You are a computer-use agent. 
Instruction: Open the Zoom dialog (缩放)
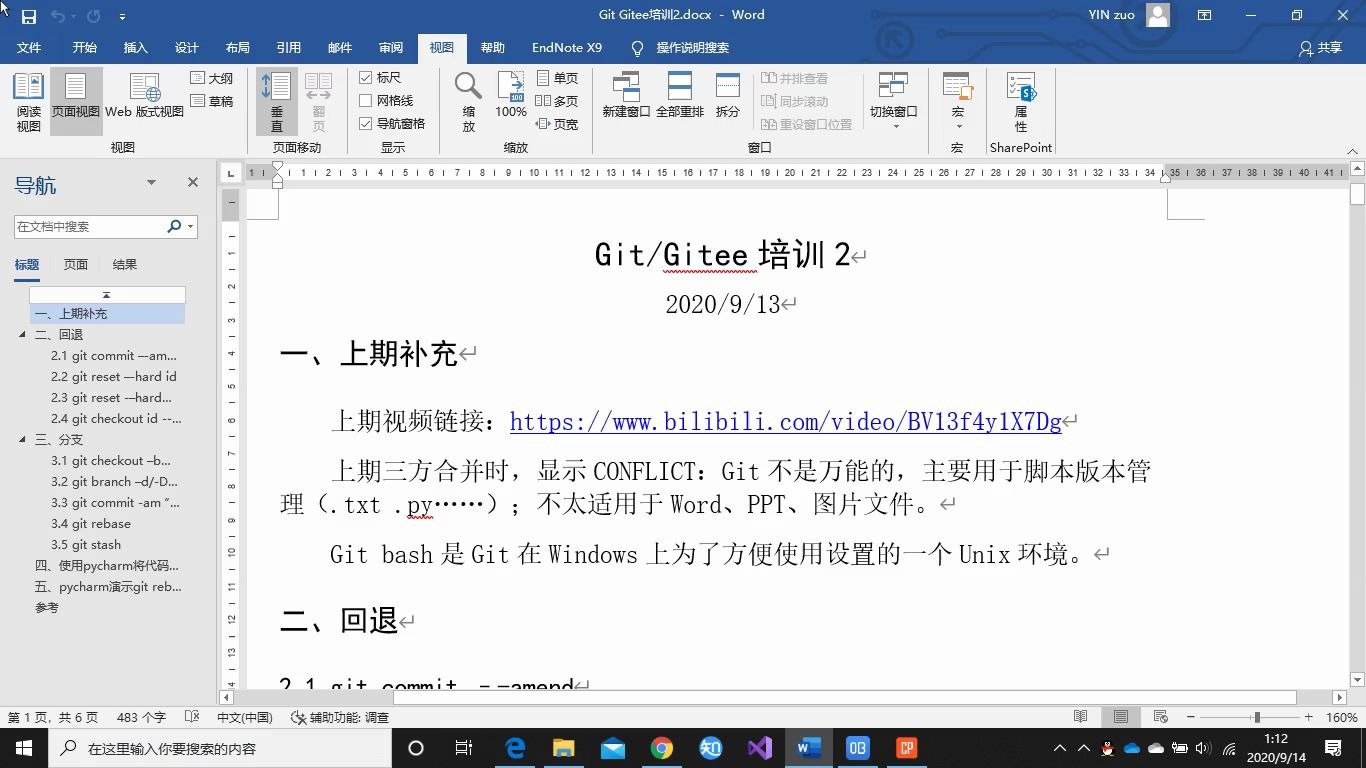(x=468, y=102)
